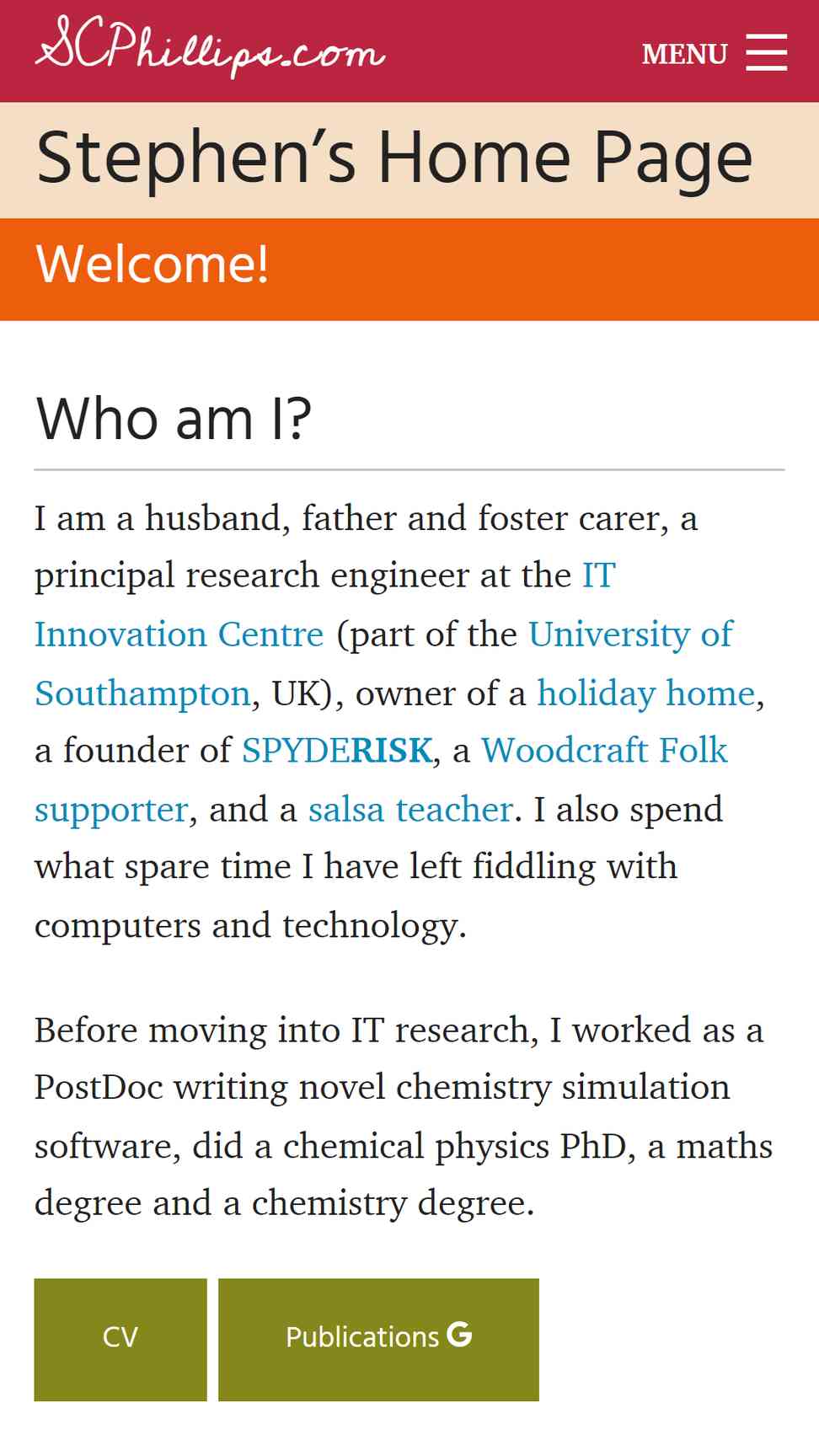Image resolution: width=819 pixels, height=1456 pixels.
Task: Open the salsa teacher link
Action: (410, 809)
